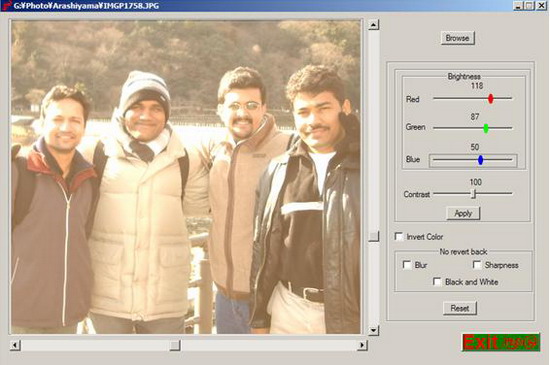Click the horizontal scrollbar left arrow

pos(15,345)
